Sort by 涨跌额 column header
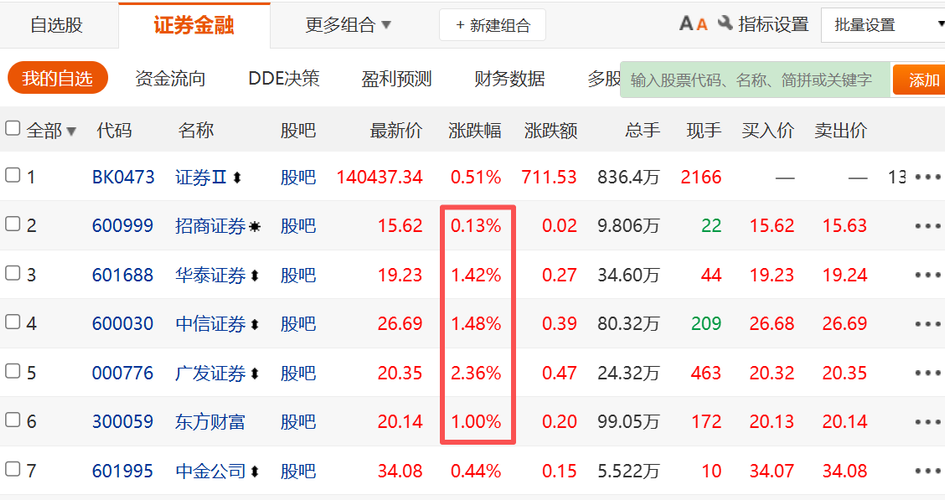945x500 pixels. pos(551,130)
